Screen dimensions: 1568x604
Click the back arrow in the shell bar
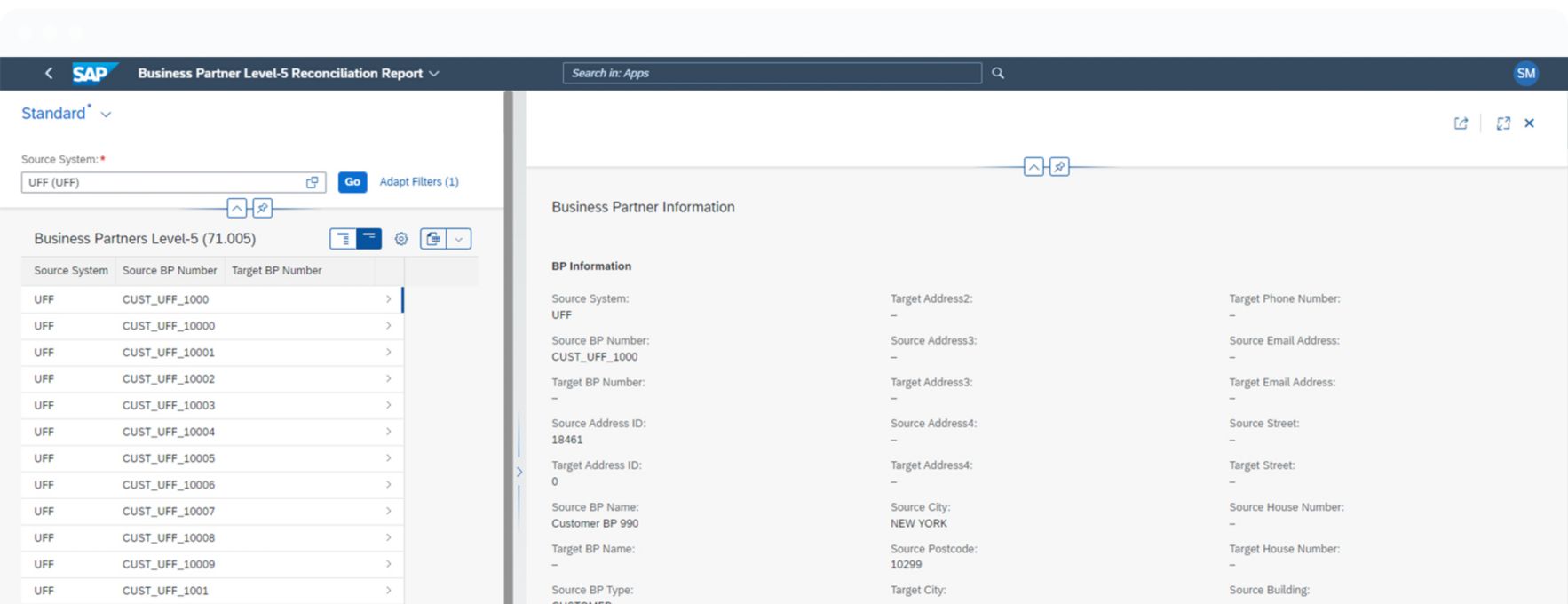coord(49,74)
